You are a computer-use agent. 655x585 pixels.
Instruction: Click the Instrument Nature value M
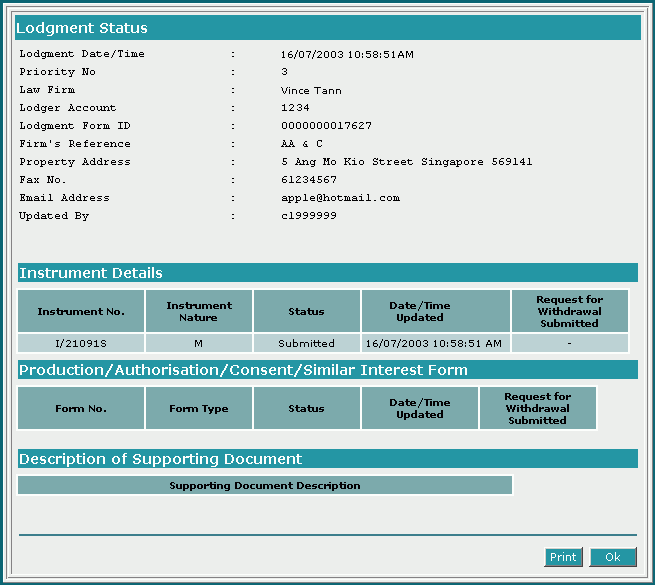[x=198, y=343]
